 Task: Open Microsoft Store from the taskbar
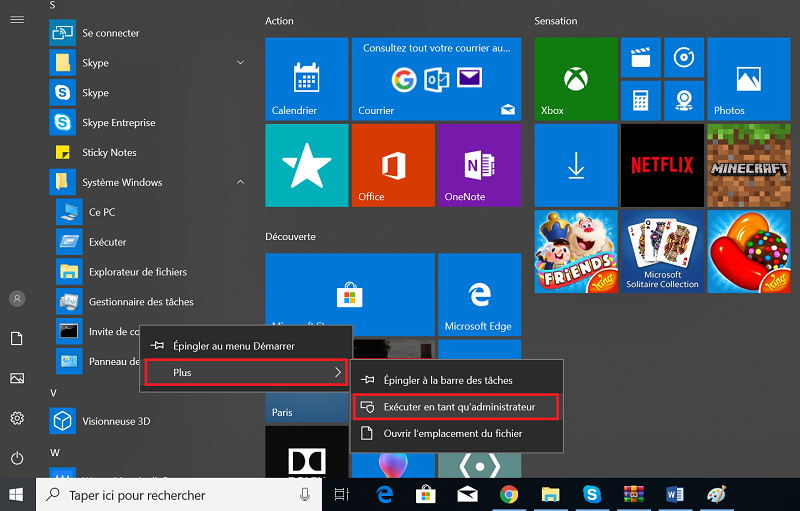pos(426,495)
